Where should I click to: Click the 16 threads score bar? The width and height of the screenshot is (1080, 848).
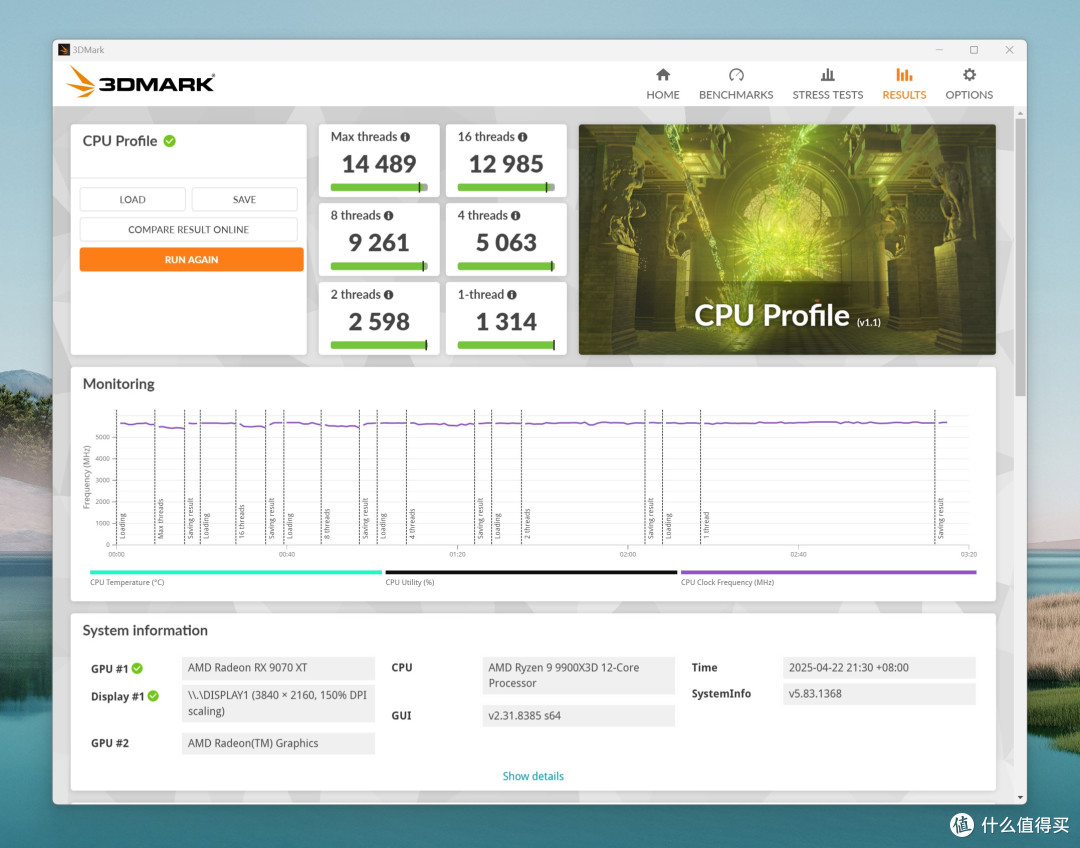coord(506,187)
